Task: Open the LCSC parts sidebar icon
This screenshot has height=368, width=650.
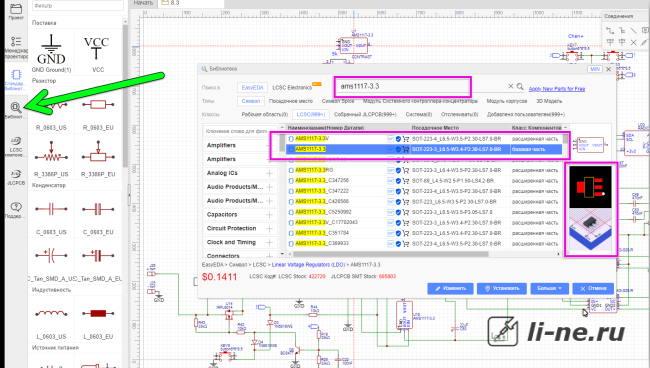Action: pyautogui.click(x=16, y=145)
